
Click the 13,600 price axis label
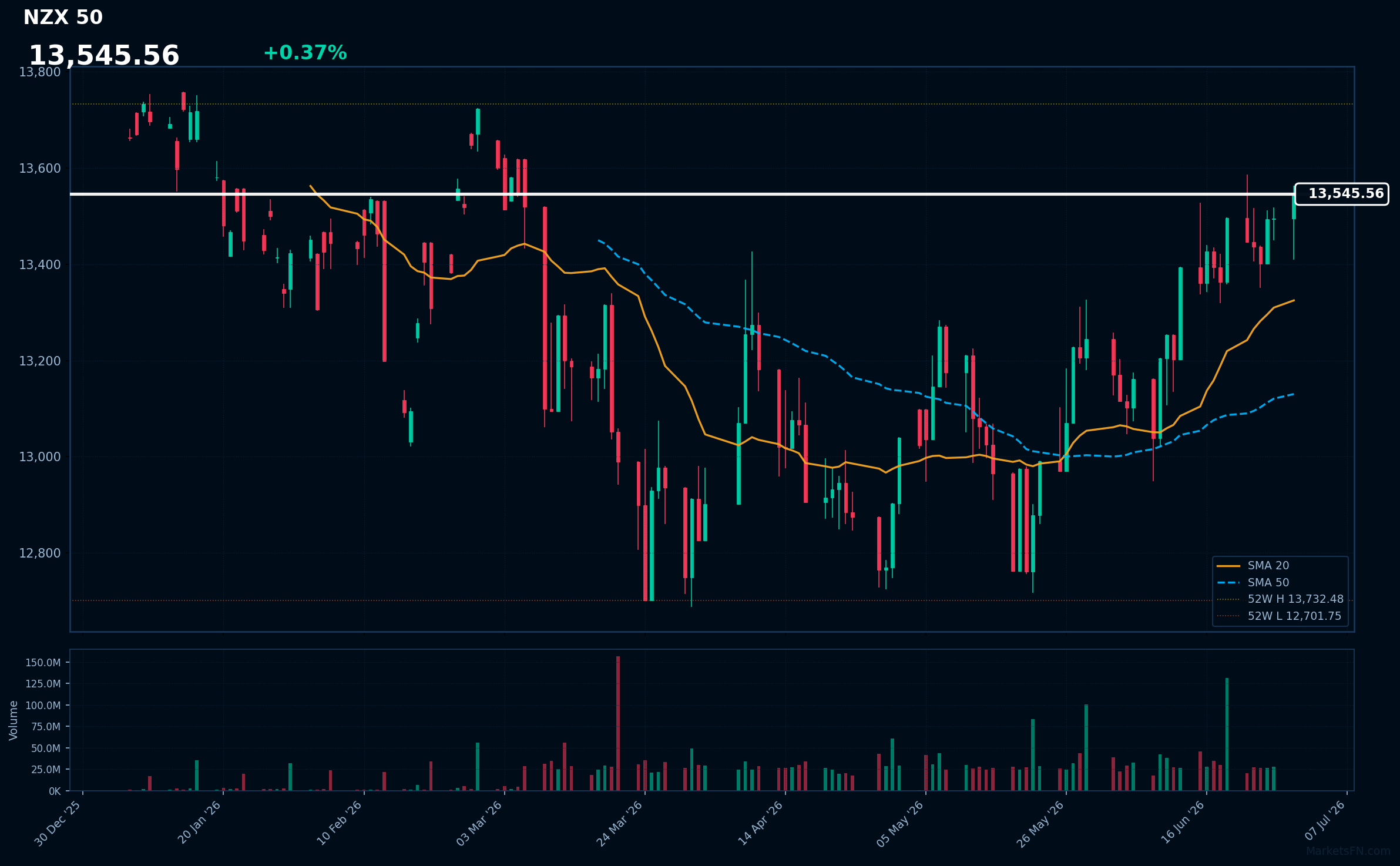click(x=40, y=169)
